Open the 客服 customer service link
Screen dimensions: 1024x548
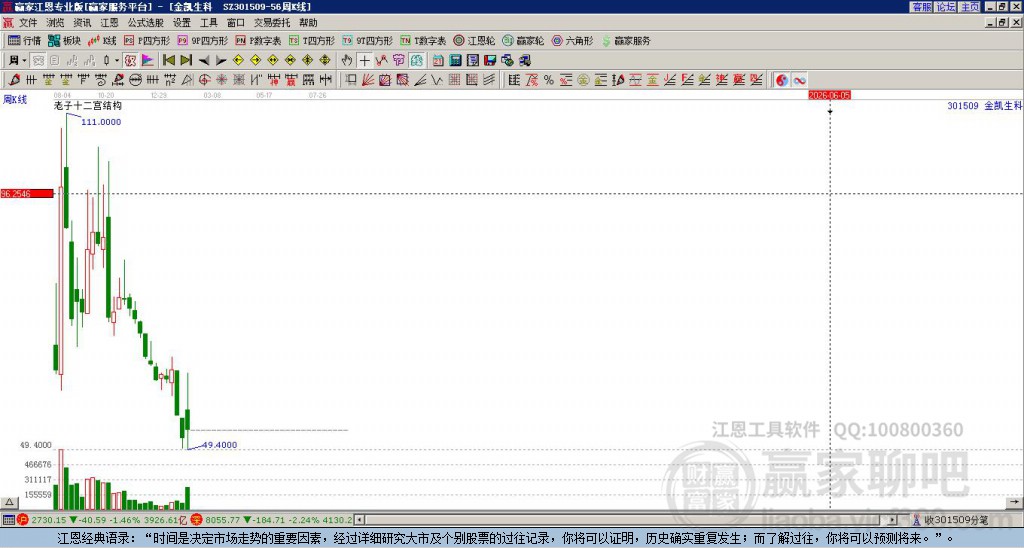coord(922,7)
